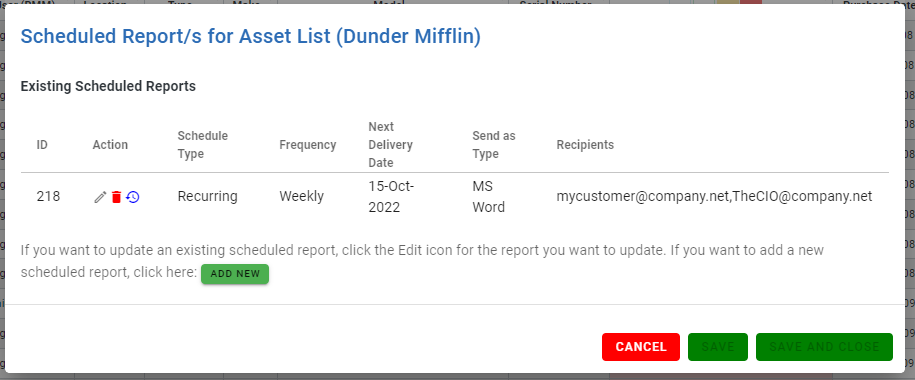Cancel the scheduled report dialog
This screenshot has height=380, width=915.
tap(641, 347)
